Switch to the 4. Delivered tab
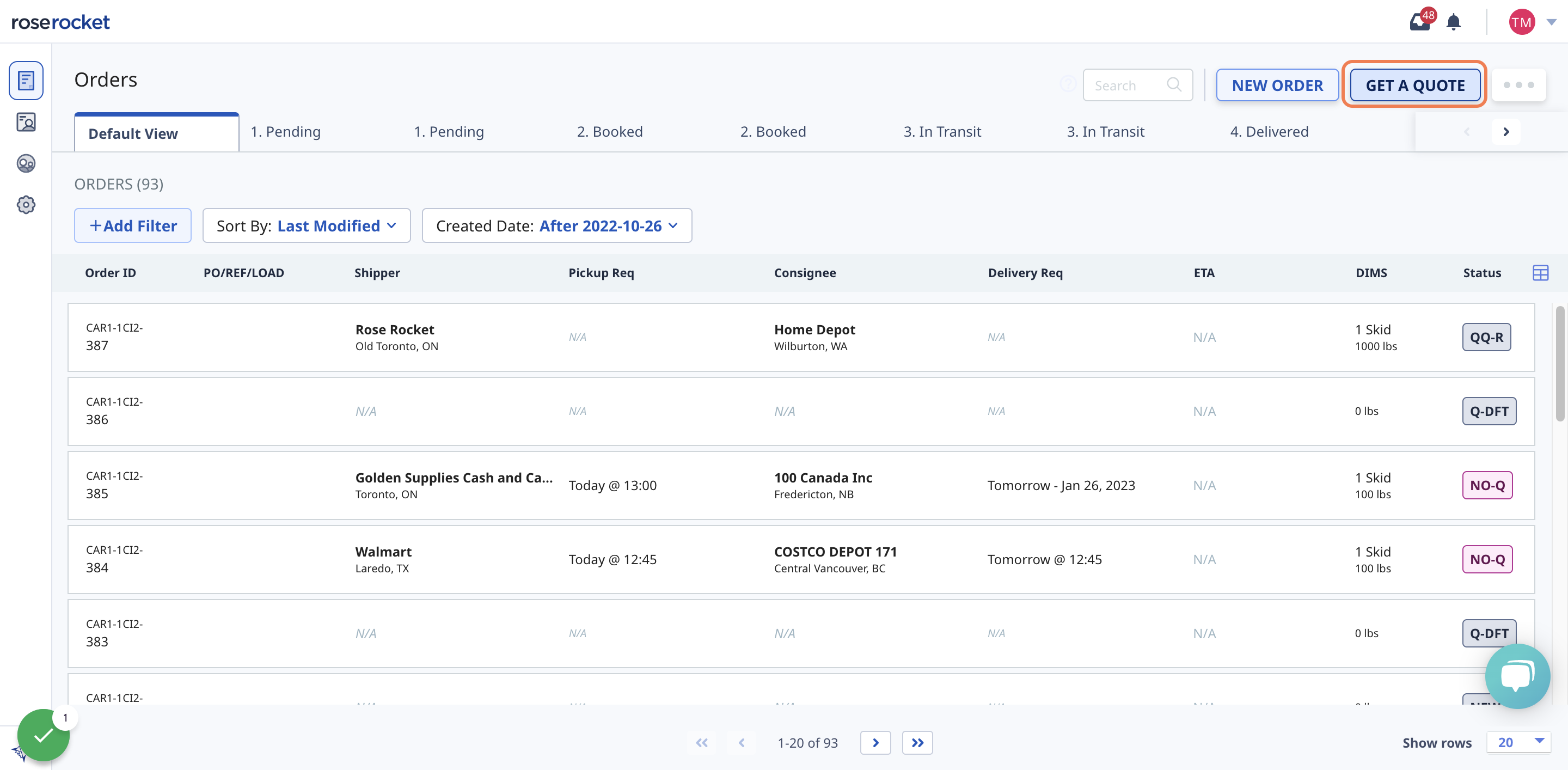Screen dimensions: 1568x770 click(x=1269, y=131)
